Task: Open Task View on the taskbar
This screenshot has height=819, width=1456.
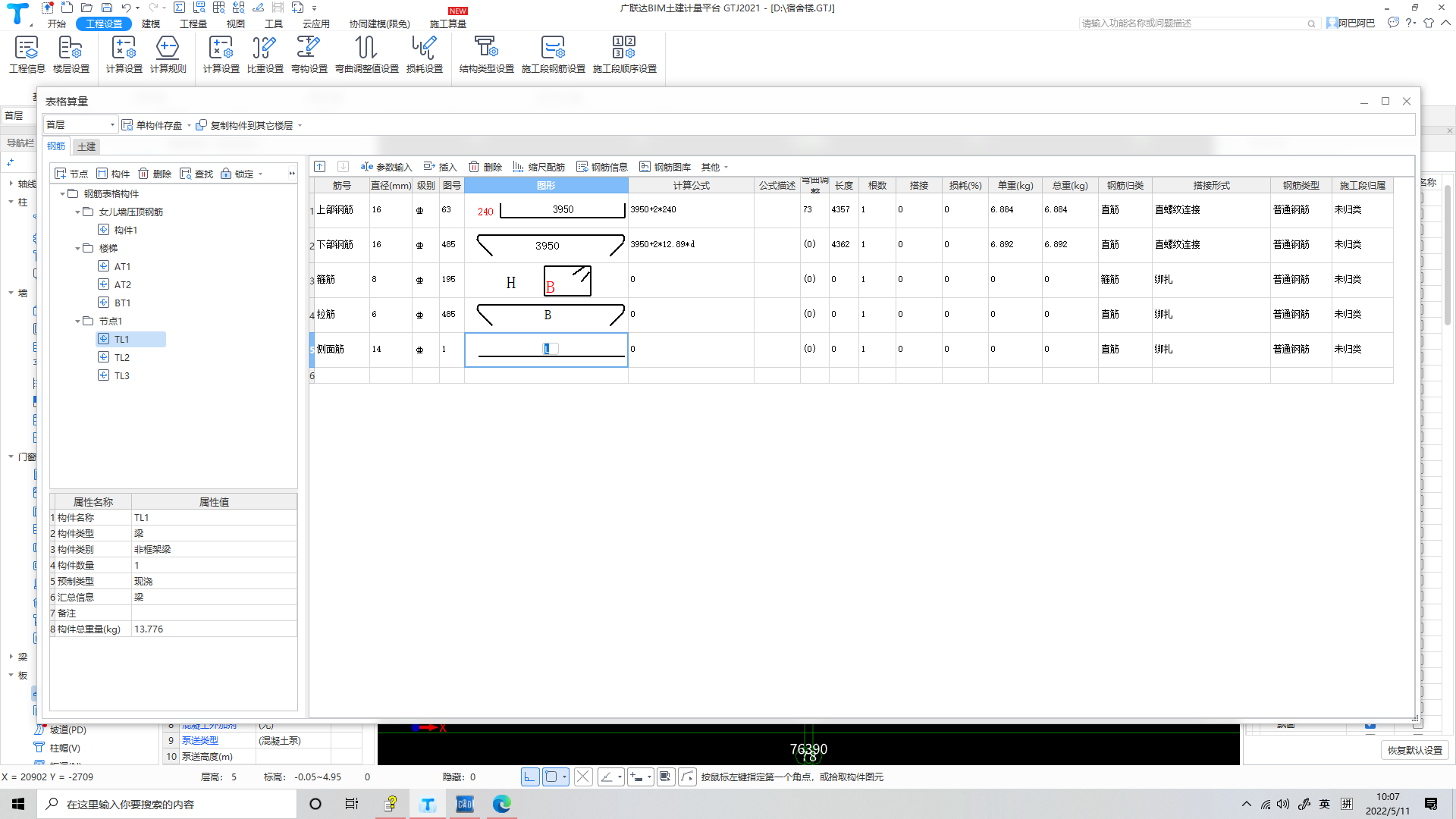Action: 352,804
